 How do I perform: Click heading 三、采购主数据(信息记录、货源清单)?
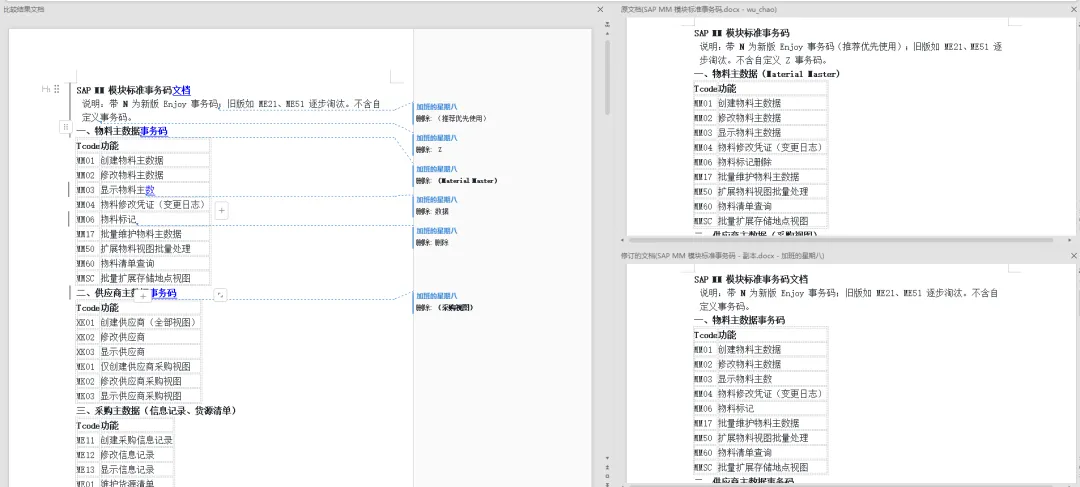coord(156,411)
